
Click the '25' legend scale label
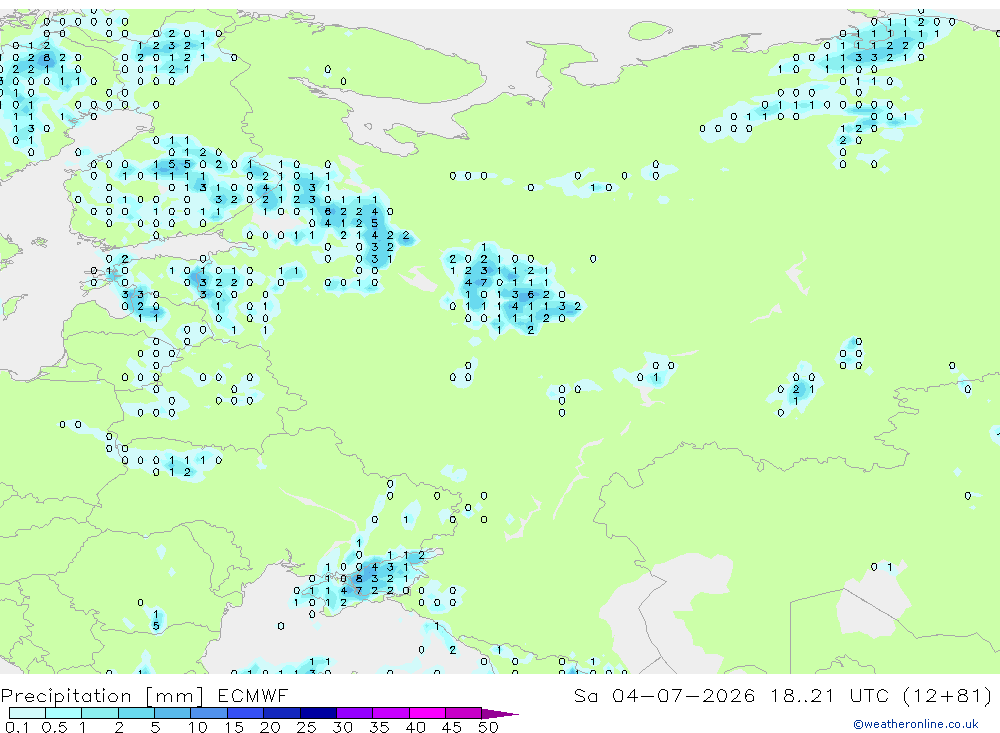(x=307, y=727)
